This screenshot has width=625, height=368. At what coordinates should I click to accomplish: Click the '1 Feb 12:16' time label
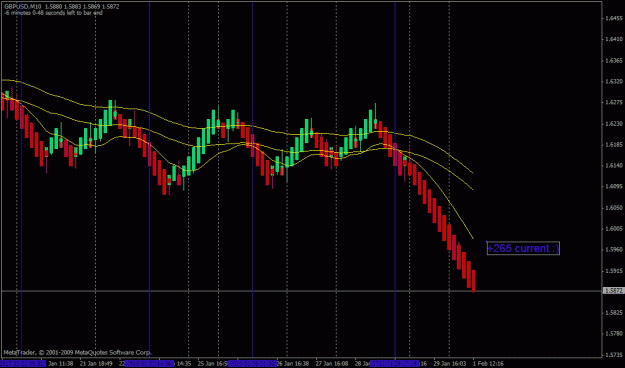coord(488,364)
